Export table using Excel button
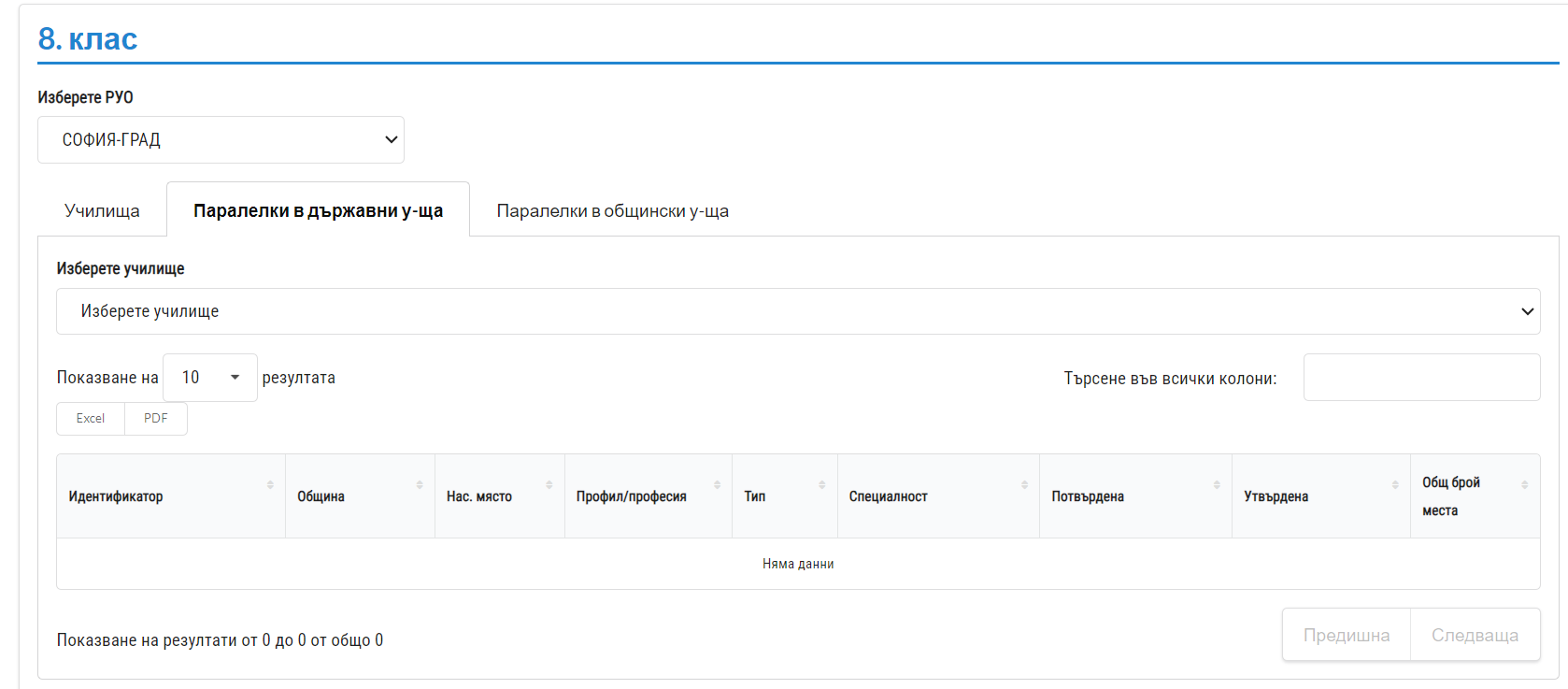This screenshot has height=689, width=1568. click(91, 419)
